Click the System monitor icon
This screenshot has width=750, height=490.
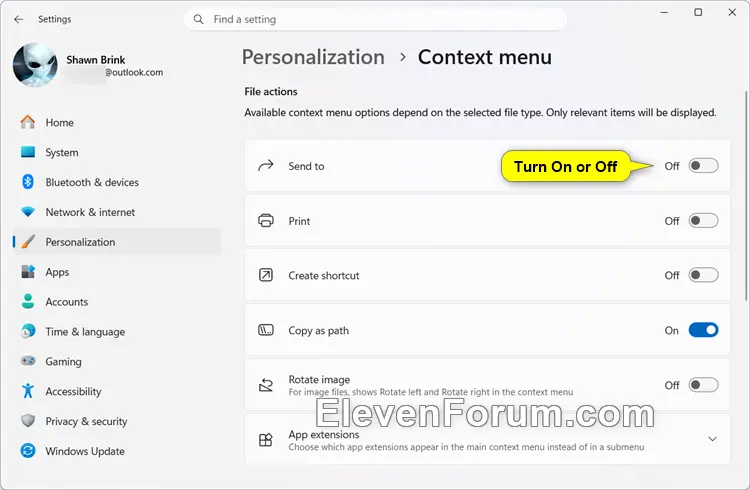click(28, 152)
